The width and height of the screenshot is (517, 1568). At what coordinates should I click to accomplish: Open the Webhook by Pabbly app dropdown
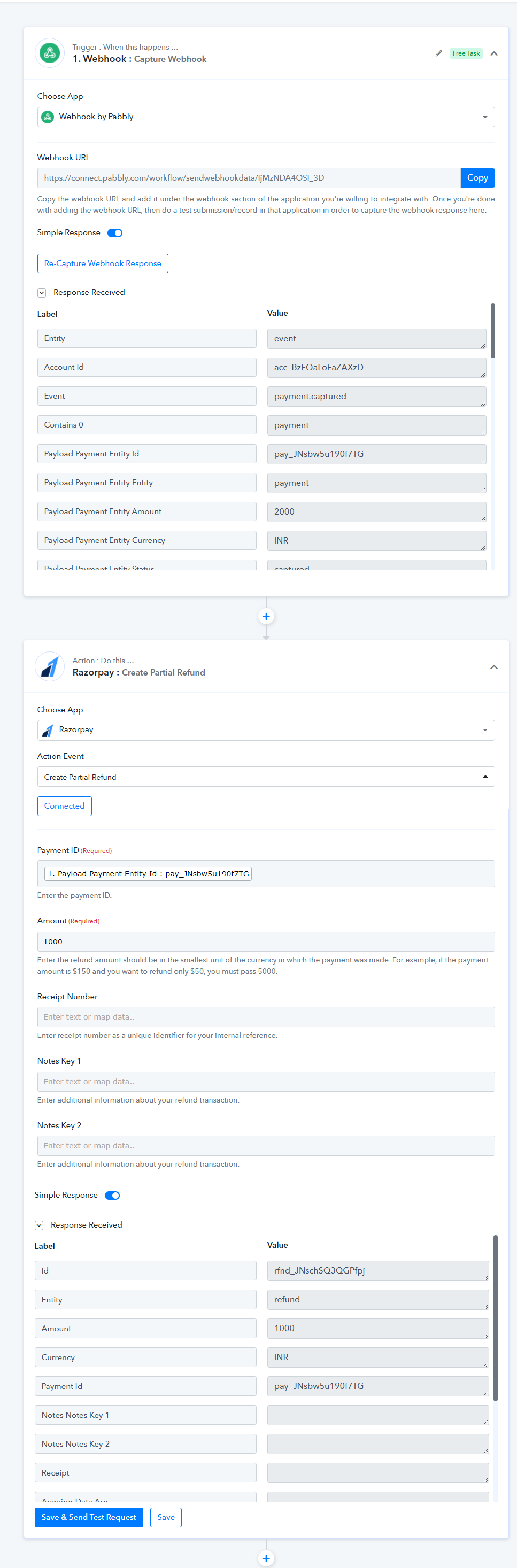click(x=266, y=117)
